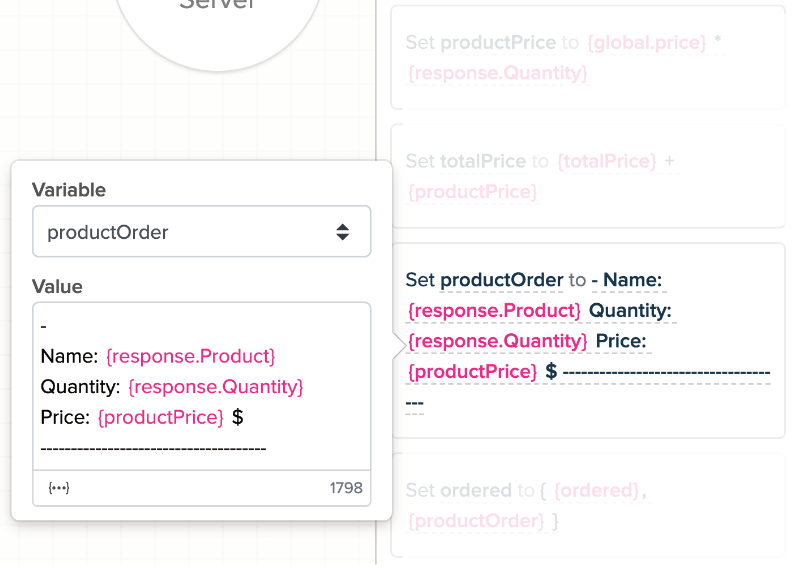
Task: Select {response.Quantity} token in Value editor
Action: [215, 386]
